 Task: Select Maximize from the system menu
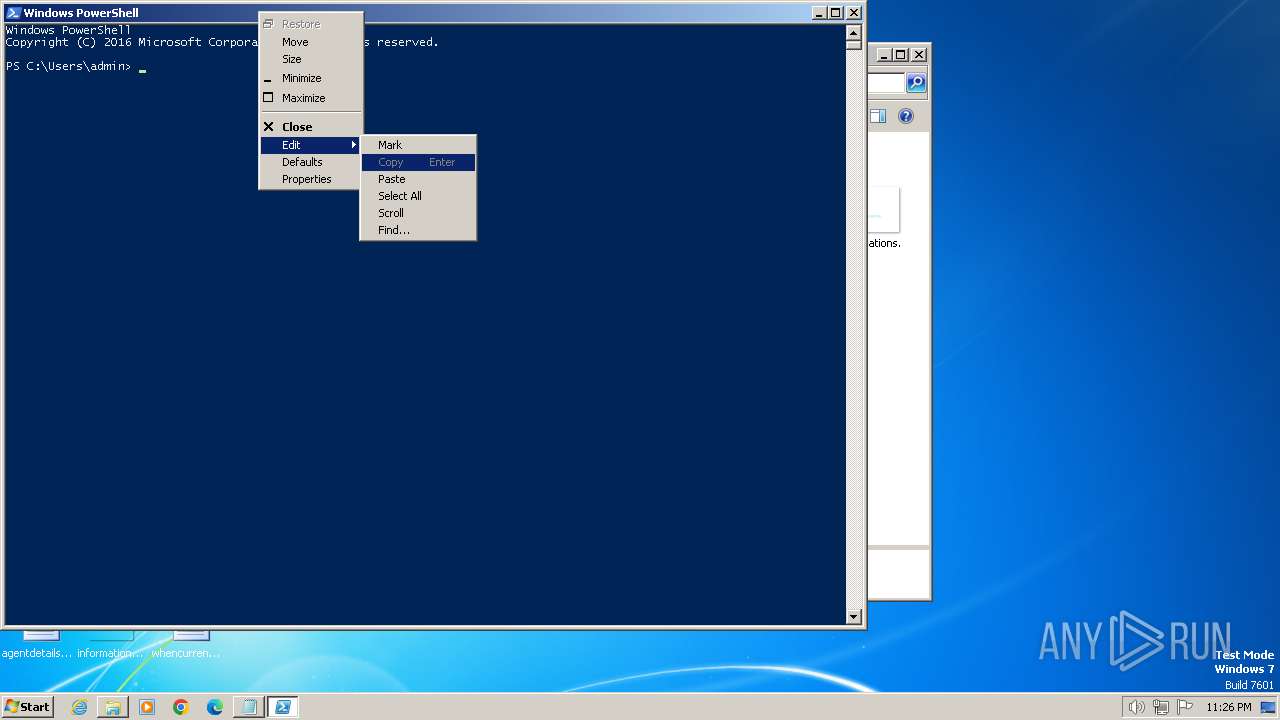pos(310,98)
